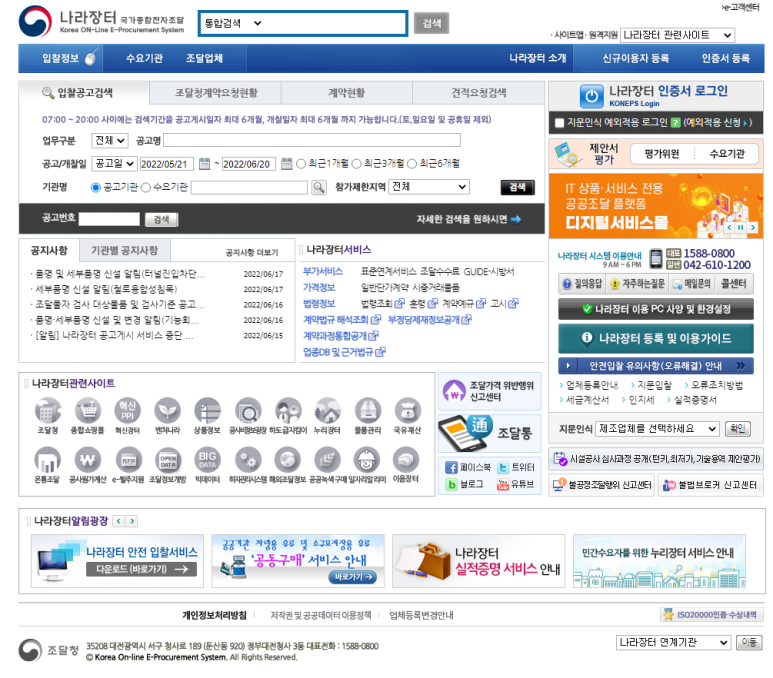Select the 최근1개월 radio button

point(301,164)
